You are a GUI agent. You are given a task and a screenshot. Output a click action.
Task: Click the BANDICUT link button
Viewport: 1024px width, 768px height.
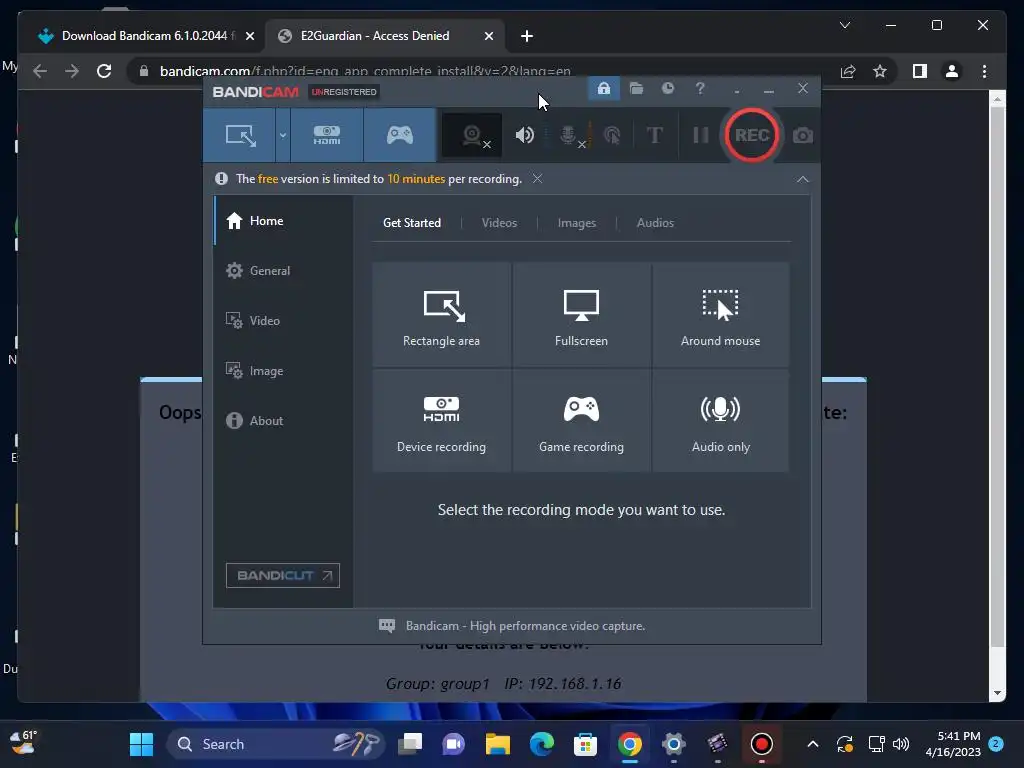[283, 575]
